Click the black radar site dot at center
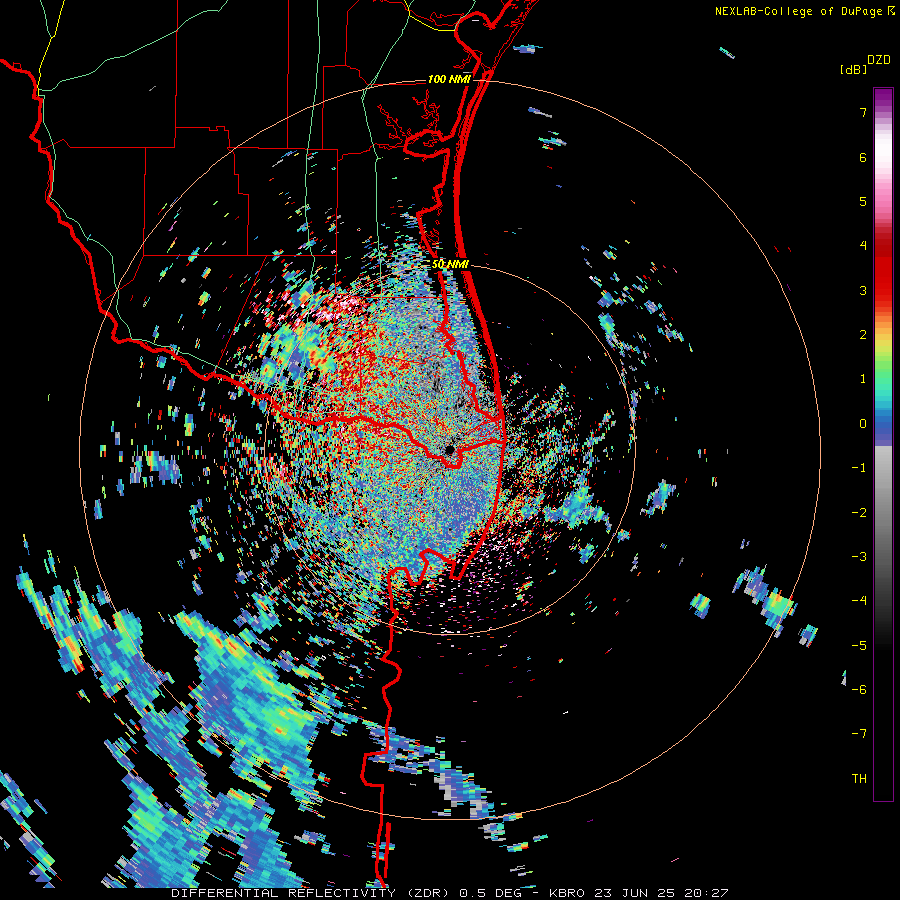Image resolution: width=900 pixels, height=900 pixels. click(449, 449)
